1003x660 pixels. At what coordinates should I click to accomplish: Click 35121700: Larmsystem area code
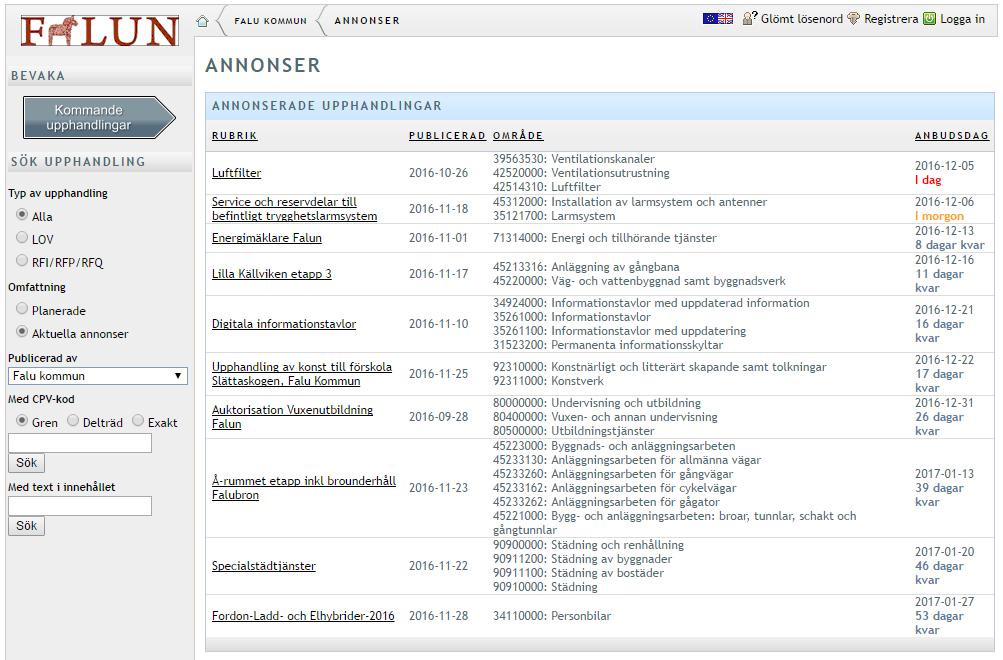click(553, 216)
